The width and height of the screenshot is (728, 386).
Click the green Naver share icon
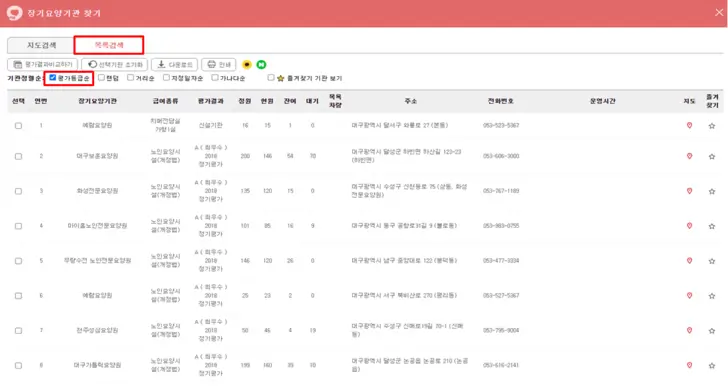(x=261, y=65)
